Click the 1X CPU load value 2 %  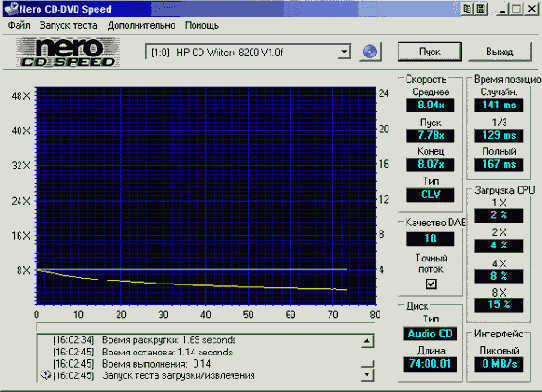point(498,216)
